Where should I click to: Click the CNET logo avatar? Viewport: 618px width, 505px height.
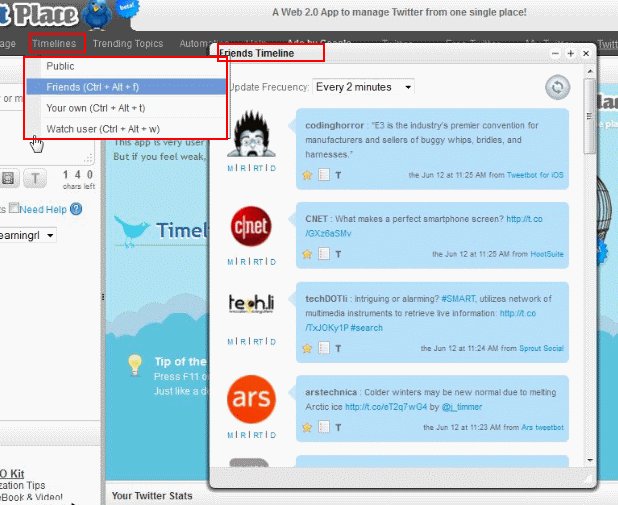(251, 226)
